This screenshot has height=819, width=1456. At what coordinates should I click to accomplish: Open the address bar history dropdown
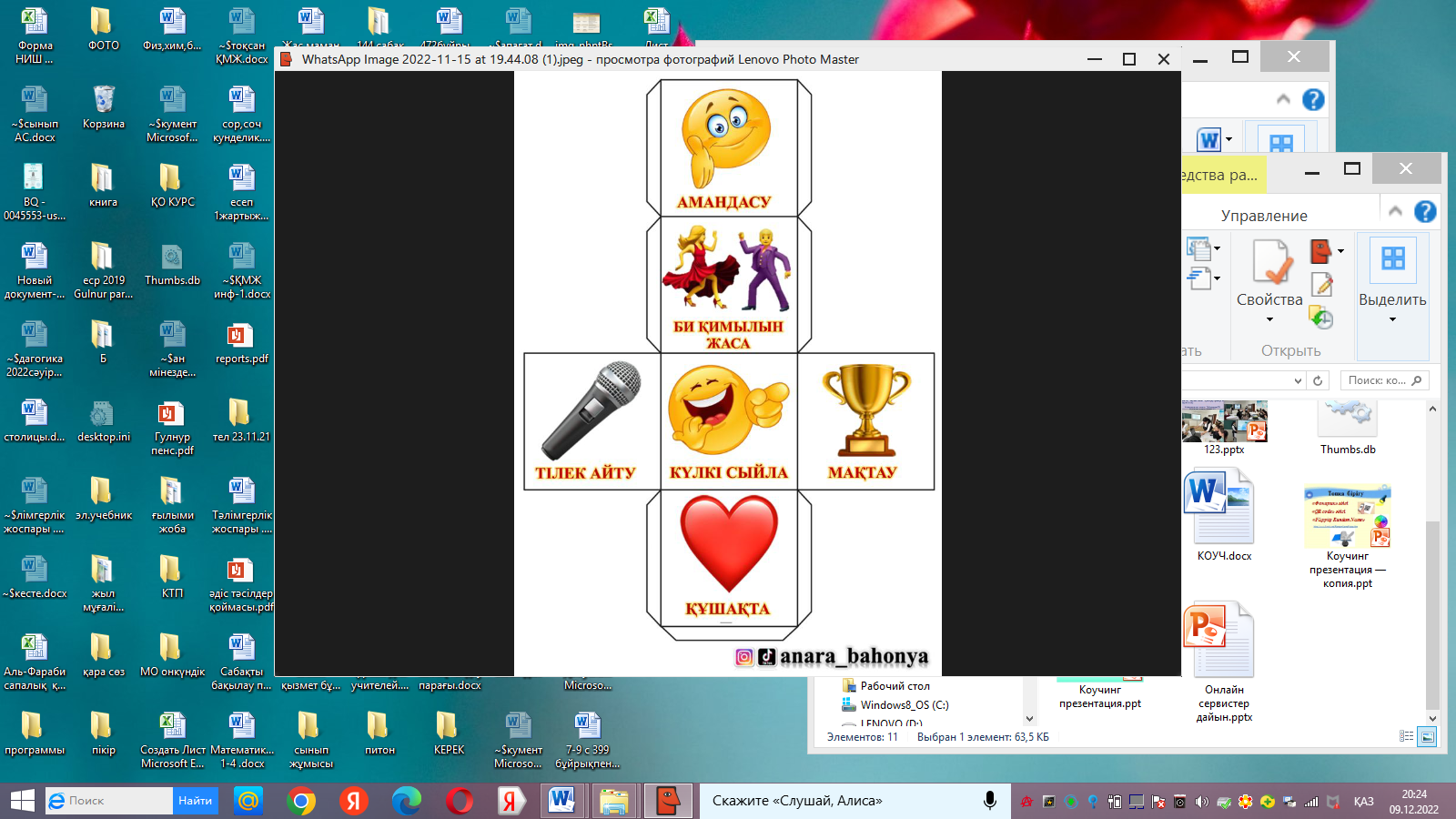point(1298,380)
